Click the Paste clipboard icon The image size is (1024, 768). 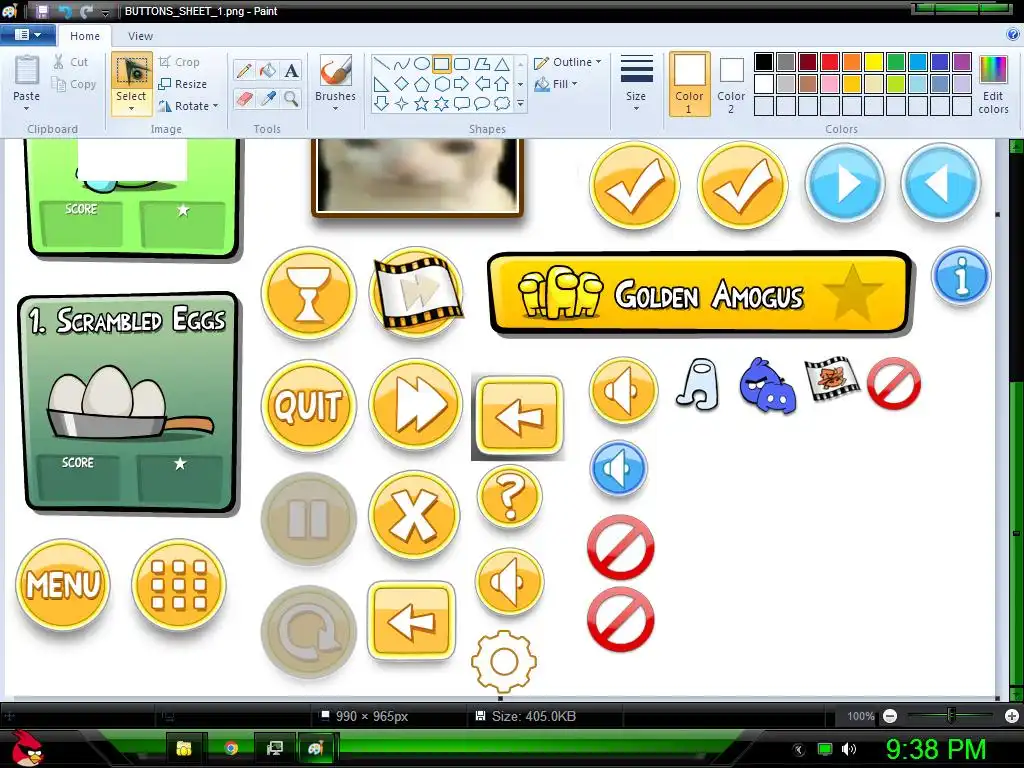click(27, 71)
